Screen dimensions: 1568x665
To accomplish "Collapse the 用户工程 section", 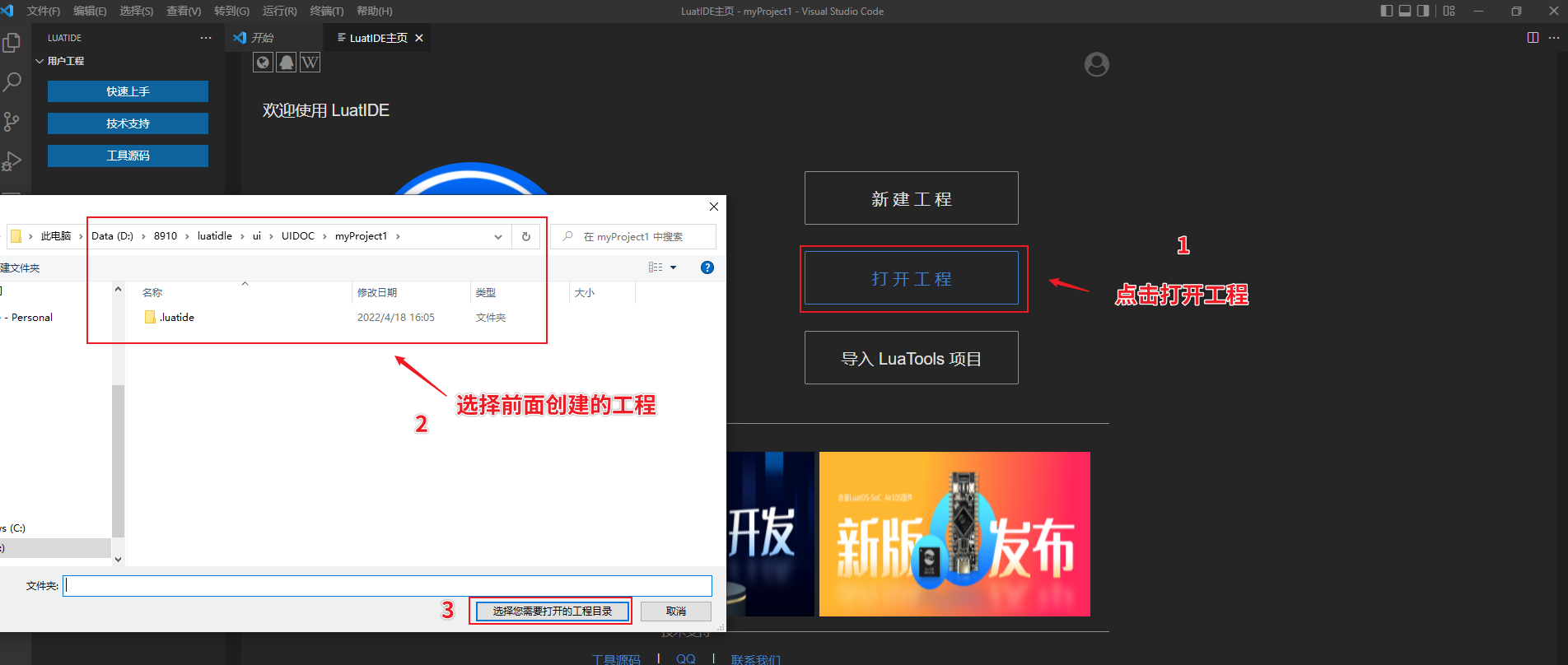I will tap(40, 61).
